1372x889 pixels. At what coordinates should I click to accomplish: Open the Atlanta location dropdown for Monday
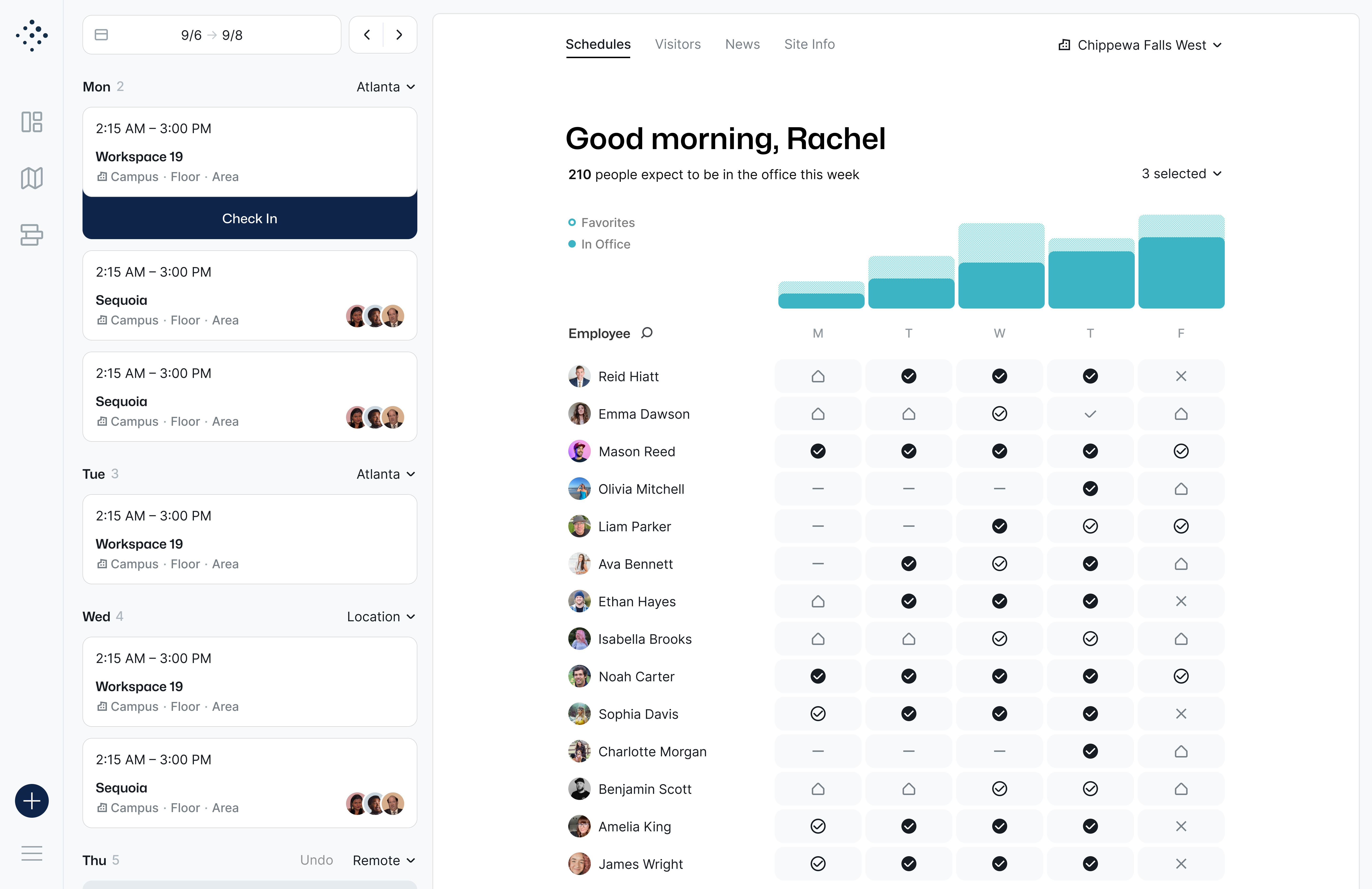385,87
